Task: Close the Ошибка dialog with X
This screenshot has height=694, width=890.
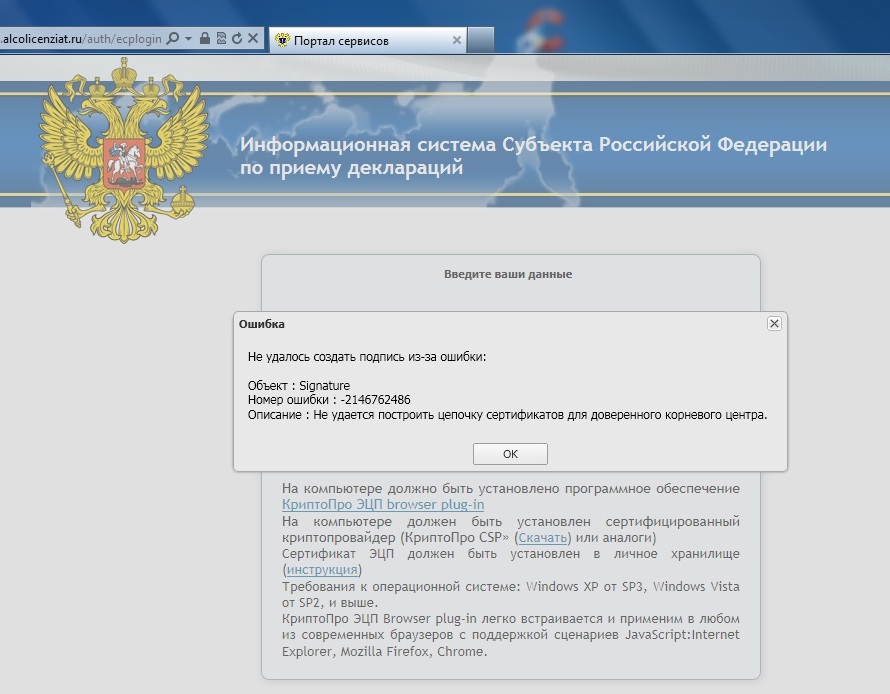Action: [x=773, y=324]
